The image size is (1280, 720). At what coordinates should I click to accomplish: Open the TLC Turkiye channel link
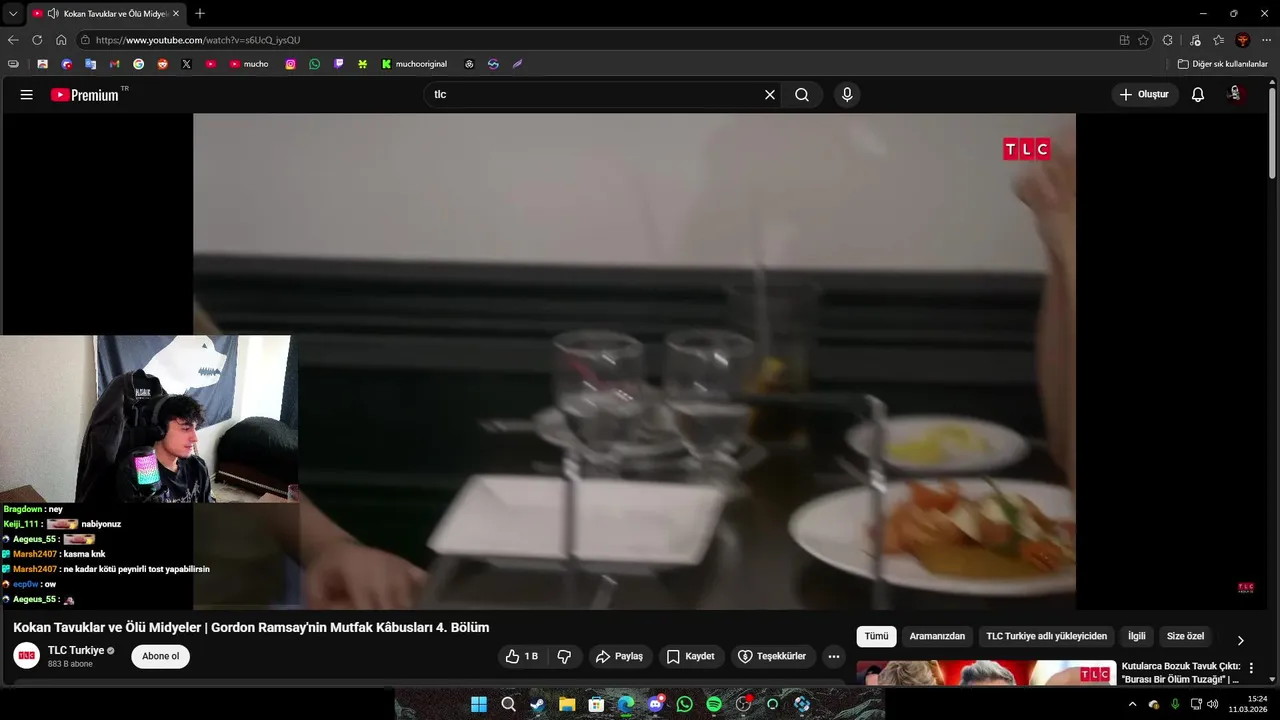(x=76, y=651)
